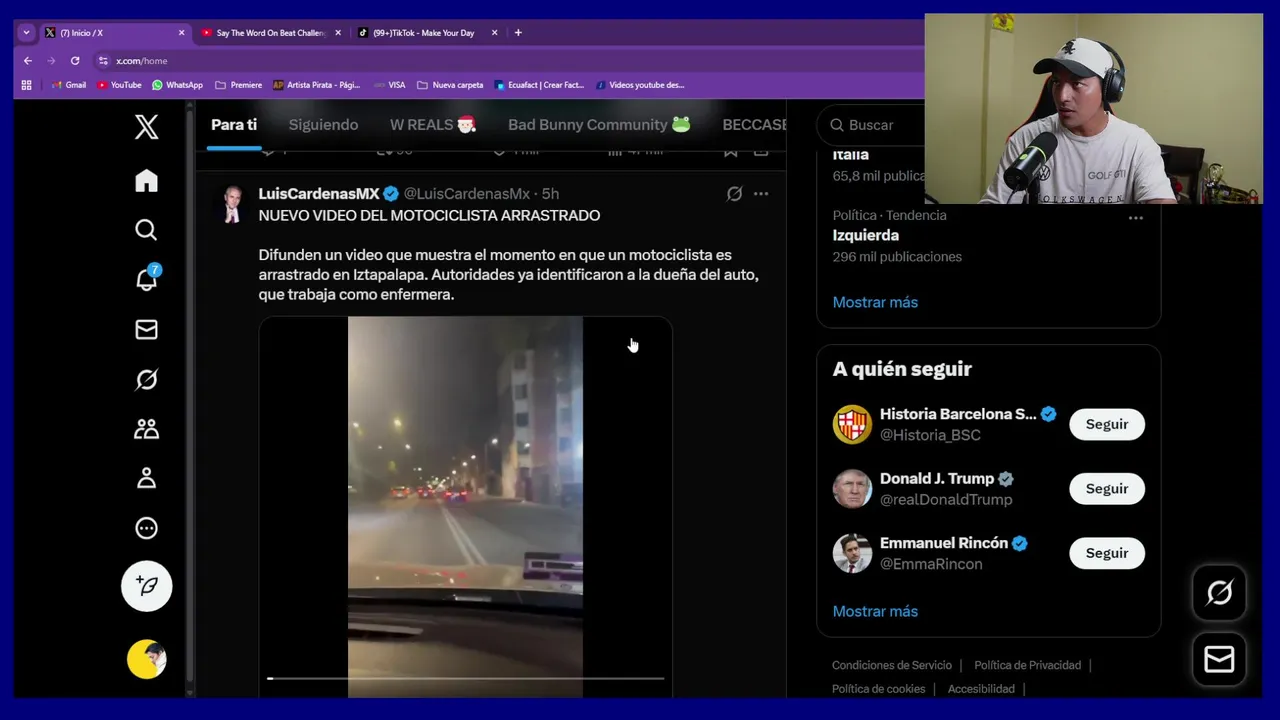
Task: Click Mostrar más under trends
Action: click(x=875, y=302)
